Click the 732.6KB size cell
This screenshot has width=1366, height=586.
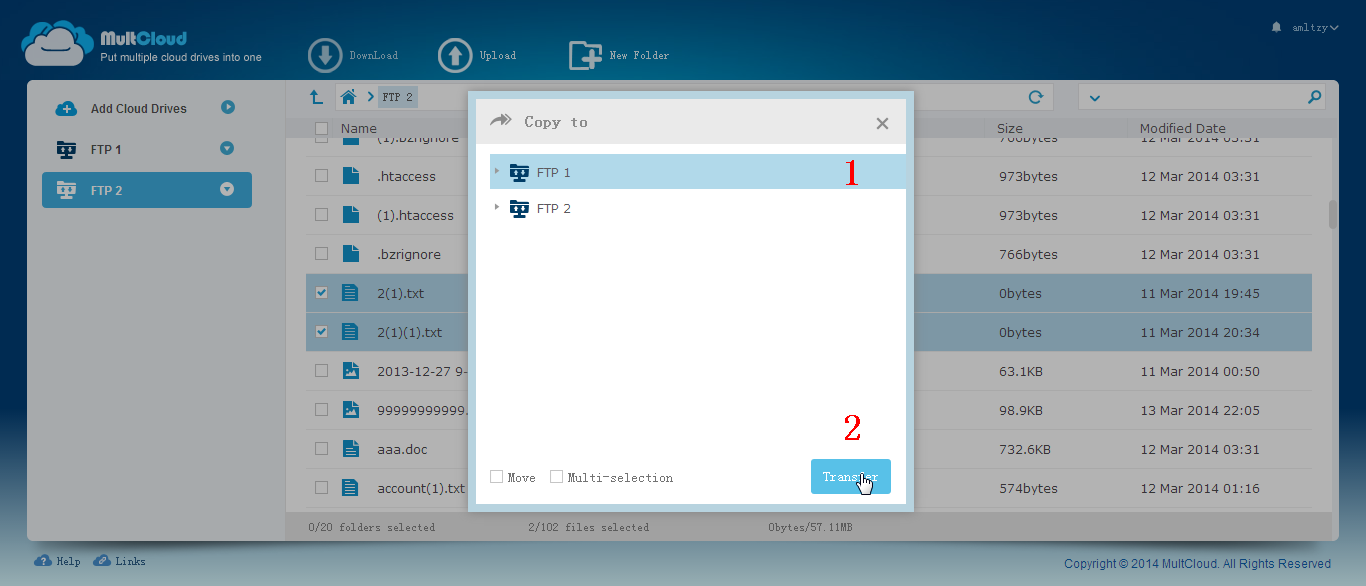click(1024, 449)
